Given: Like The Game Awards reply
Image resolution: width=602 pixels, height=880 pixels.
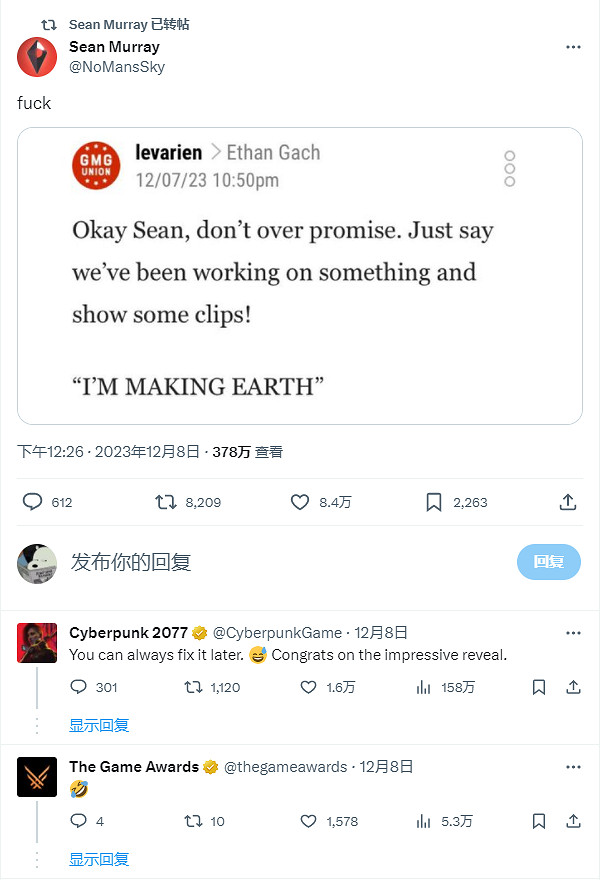Looking at the screenshot, I should coord(307,821).
